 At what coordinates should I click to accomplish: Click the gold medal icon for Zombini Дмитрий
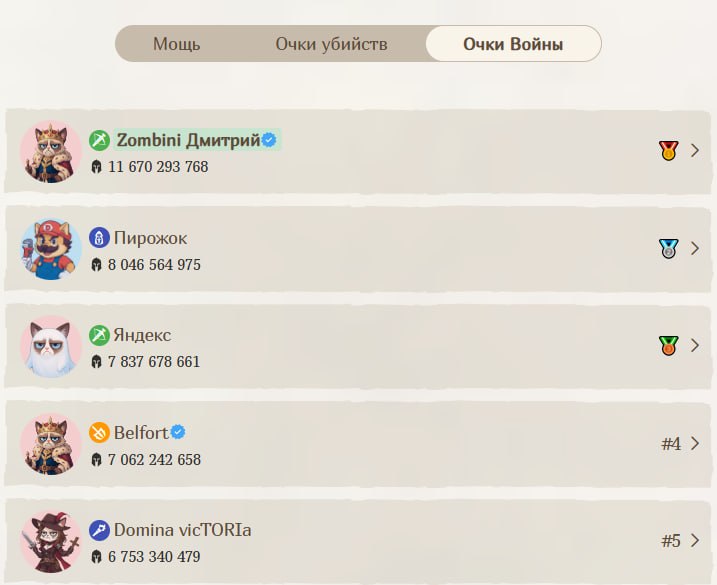(668, 151)
